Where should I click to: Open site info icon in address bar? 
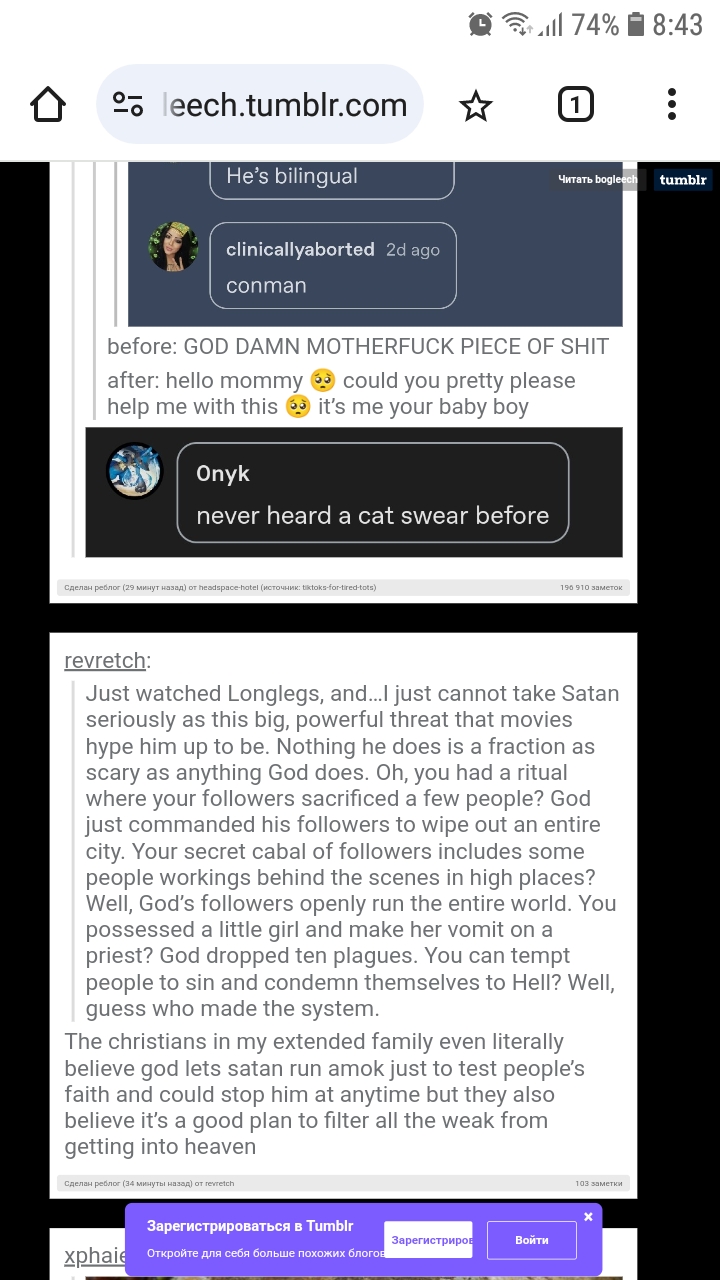pyautogui.click(x=128, y=105)
